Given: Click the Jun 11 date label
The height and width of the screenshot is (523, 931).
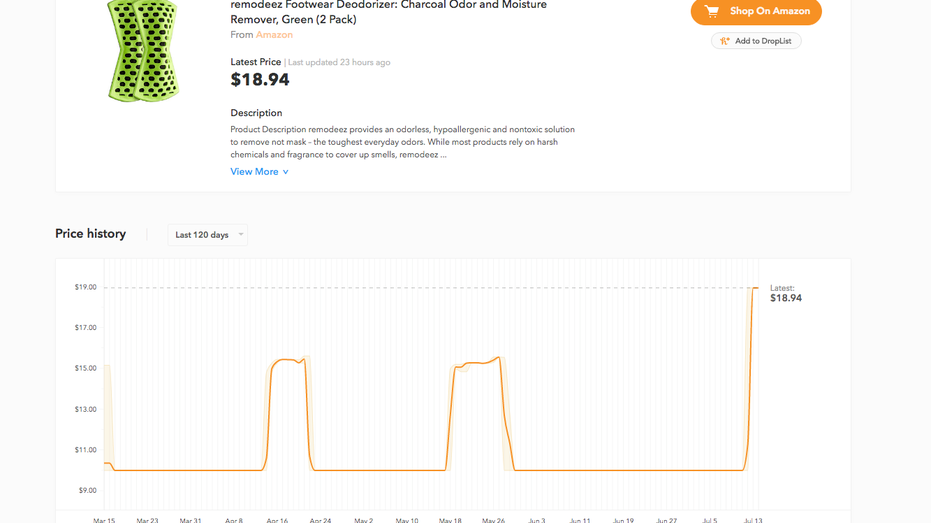Looking at the screenshot, I should [x=580, y=520].
